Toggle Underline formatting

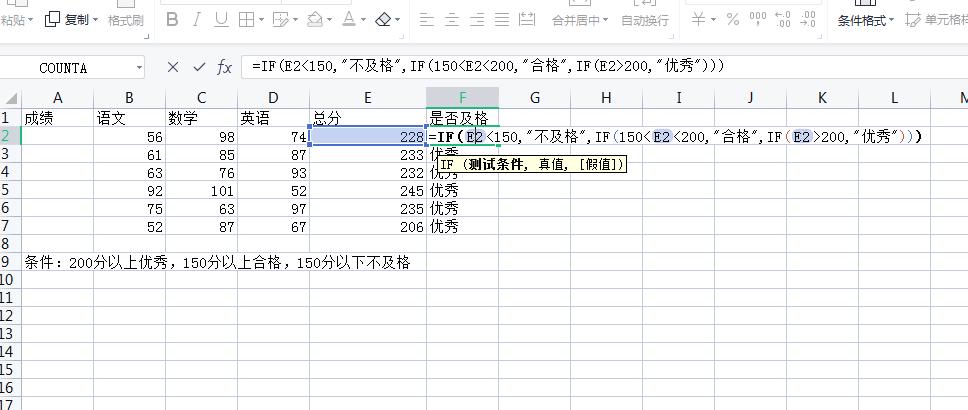click(221, 20)
